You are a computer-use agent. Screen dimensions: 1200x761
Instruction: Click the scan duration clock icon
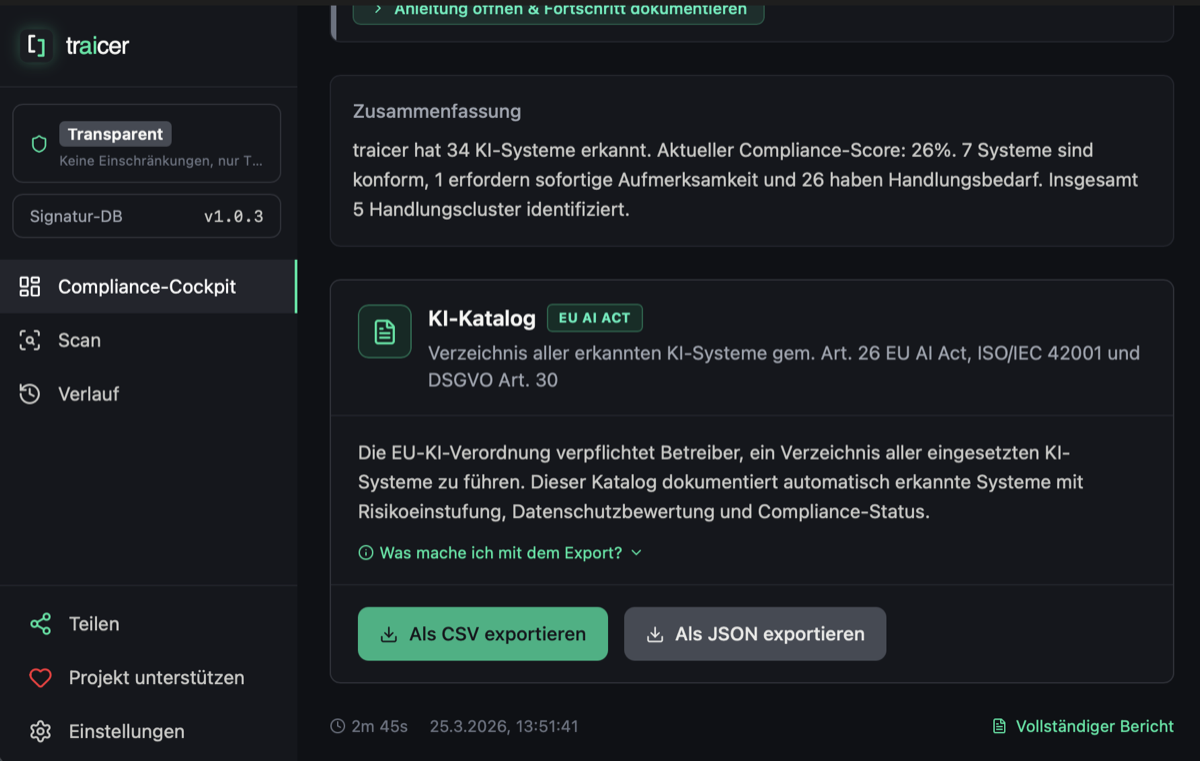tap(337, 726)
